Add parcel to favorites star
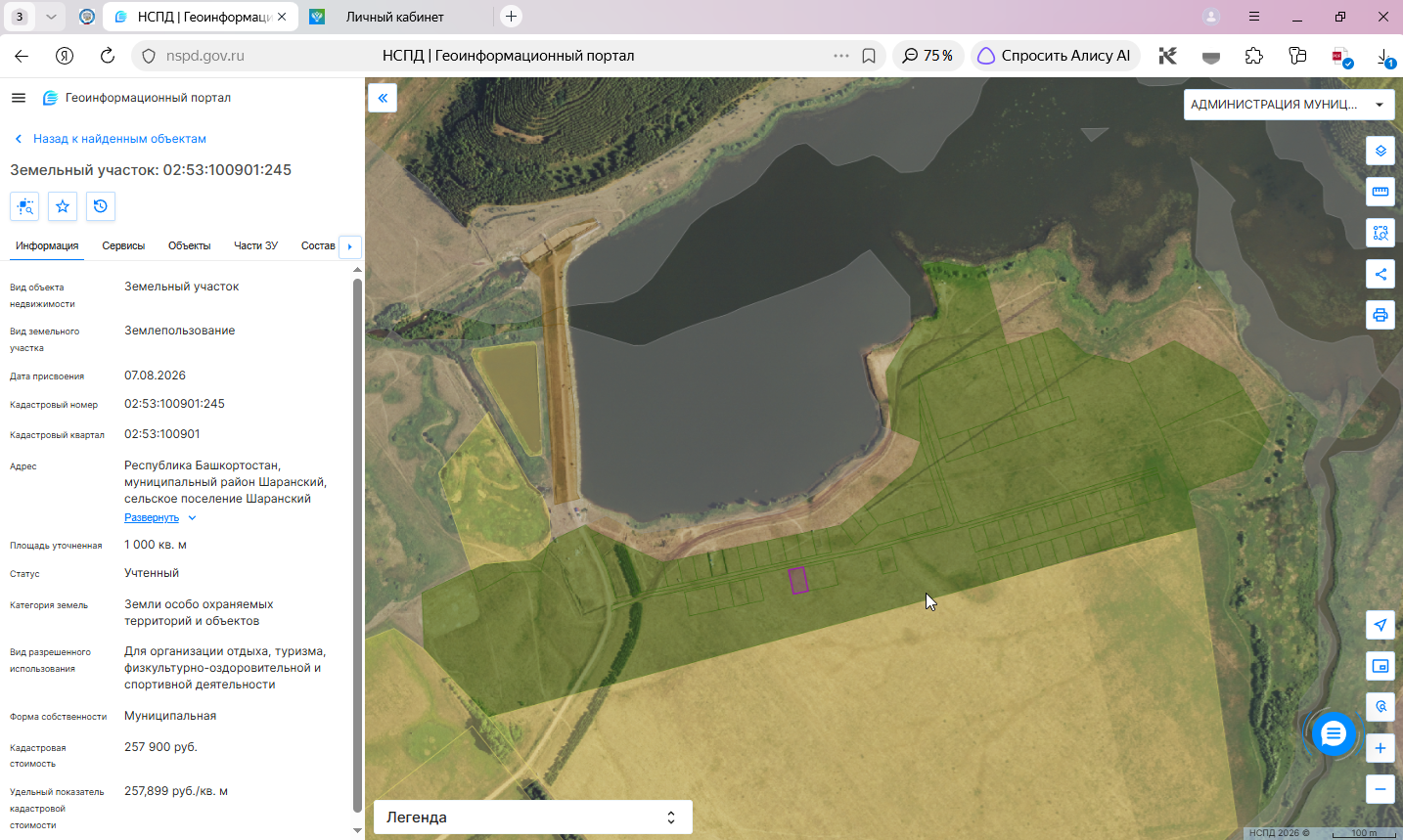 (63, 206)
